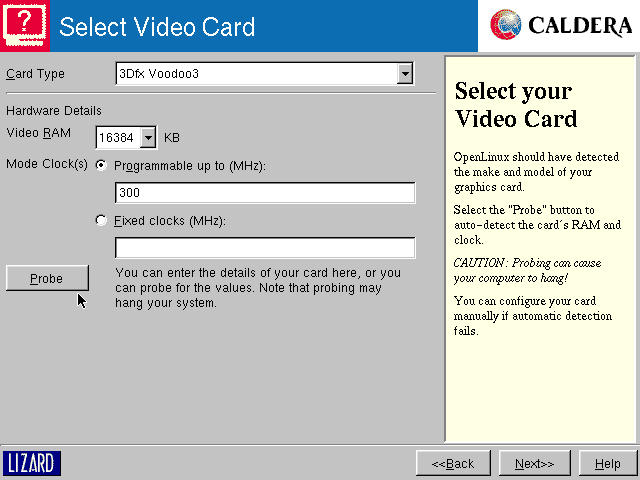Open Help from the bottom button
The height and width of the screenshot is (480, 640).
(607, 463)
